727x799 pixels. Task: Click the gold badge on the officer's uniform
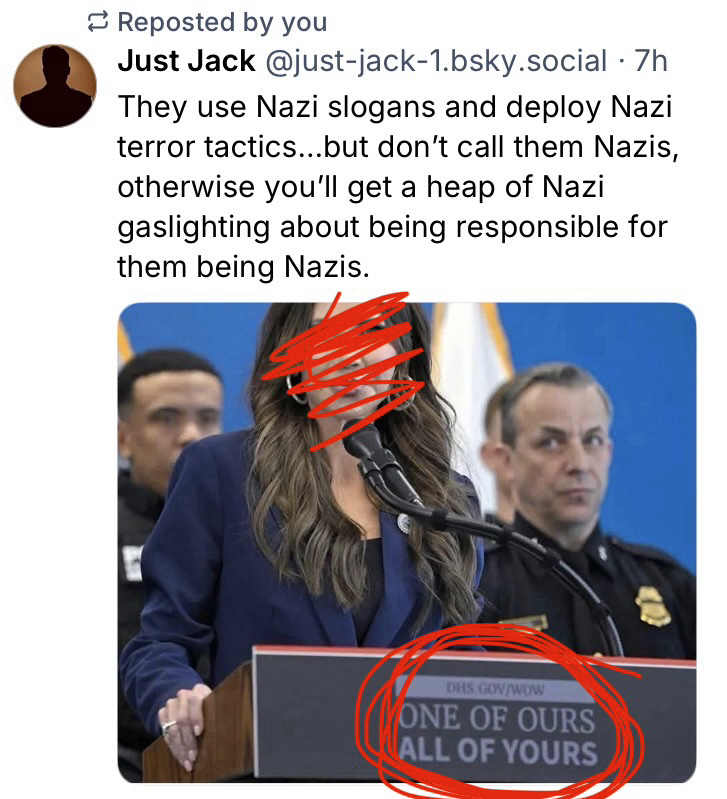pos(652,606)
